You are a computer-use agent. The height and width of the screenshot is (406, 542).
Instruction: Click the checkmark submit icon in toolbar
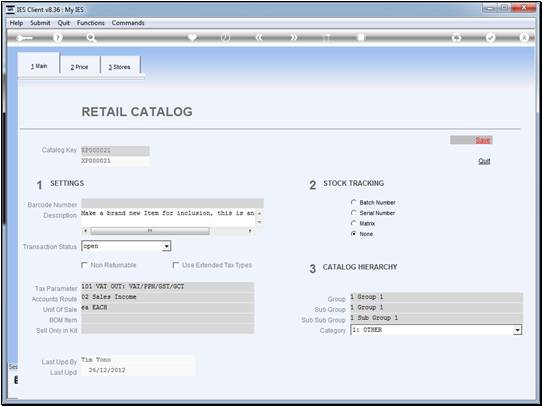click(x=490, y=38)
